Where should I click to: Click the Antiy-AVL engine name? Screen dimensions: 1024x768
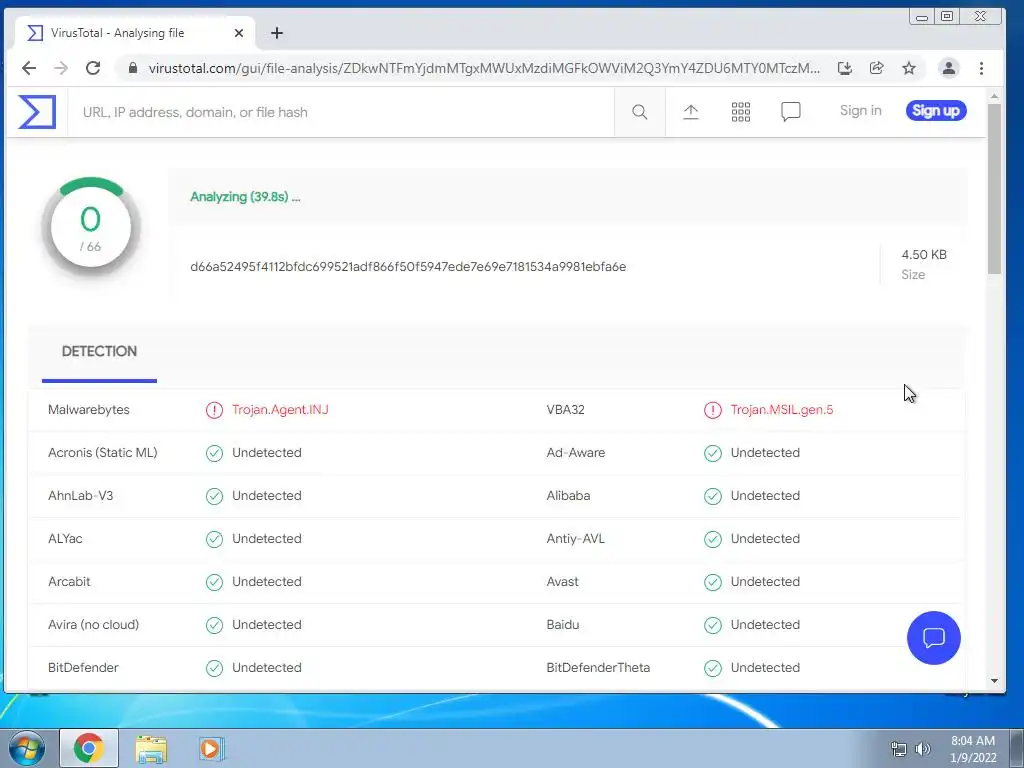pyautogui.click(x=575, y=539)
